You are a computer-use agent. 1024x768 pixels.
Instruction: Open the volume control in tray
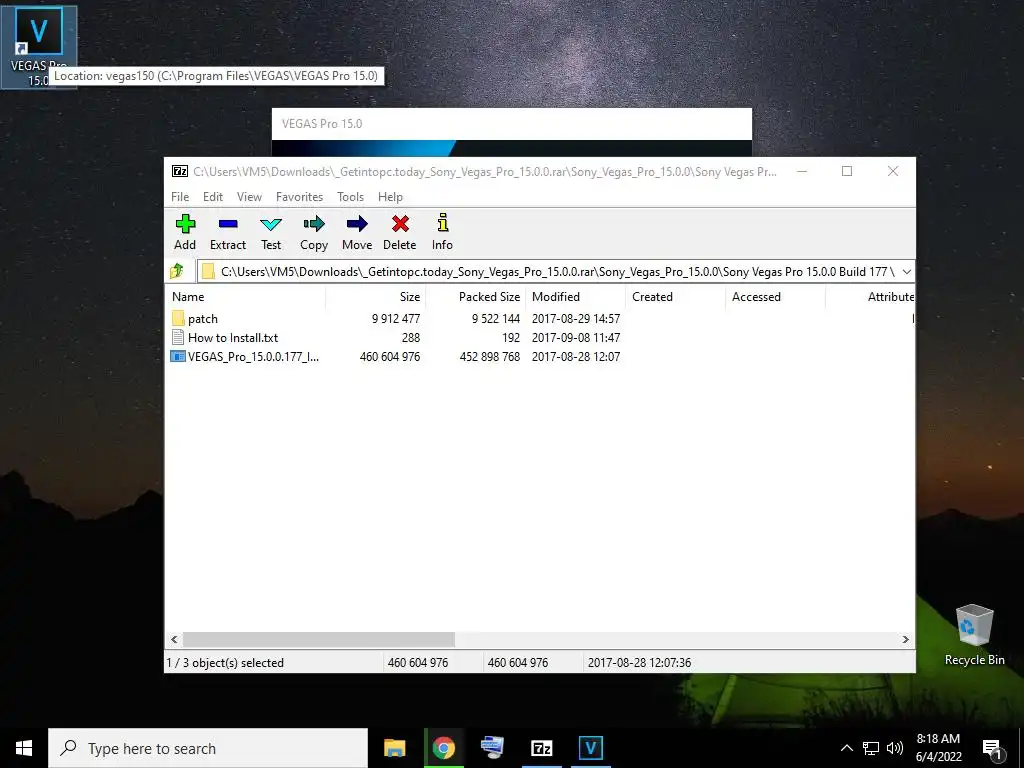click(895, 748)
